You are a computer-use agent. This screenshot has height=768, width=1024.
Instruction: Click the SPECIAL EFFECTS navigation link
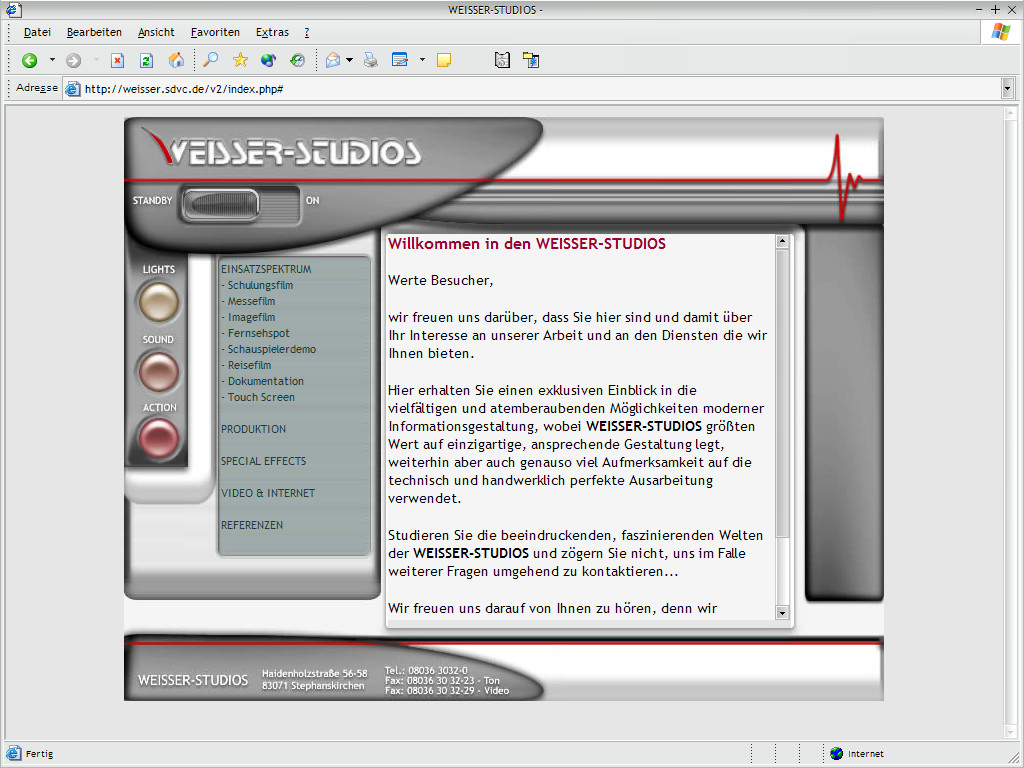click(263, 461)
